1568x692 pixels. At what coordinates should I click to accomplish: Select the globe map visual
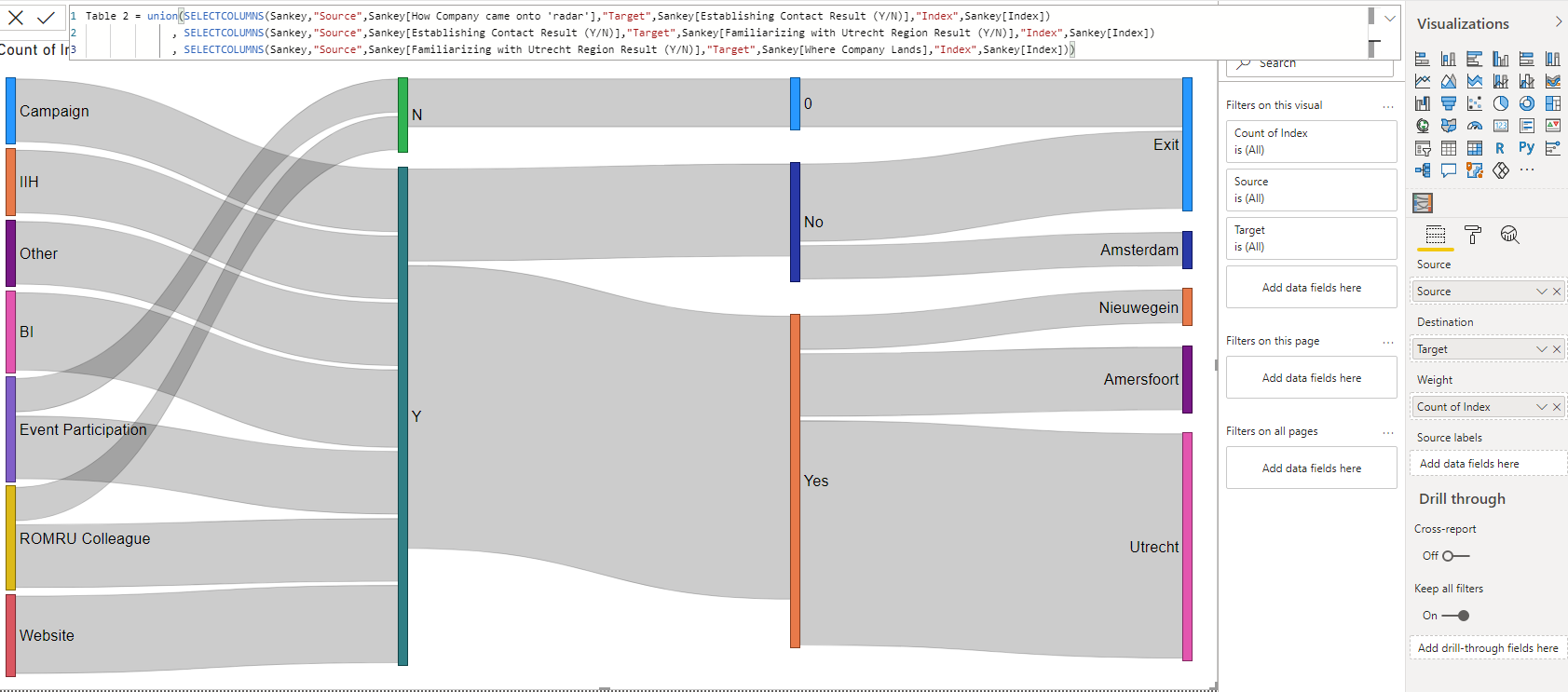pyautogui.click(x=1423, y=126)
